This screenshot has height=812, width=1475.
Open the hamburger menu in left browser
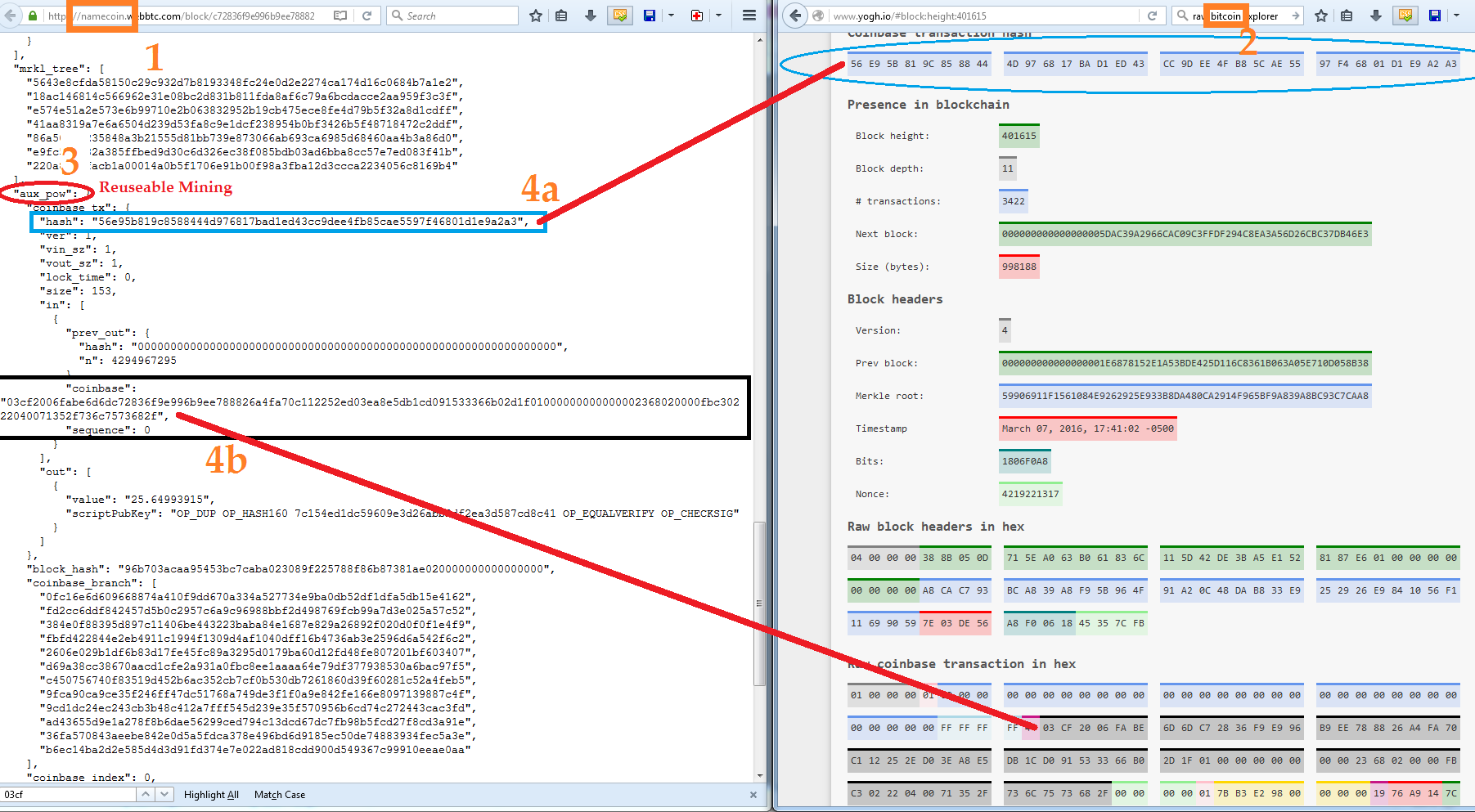pos(749,16)
